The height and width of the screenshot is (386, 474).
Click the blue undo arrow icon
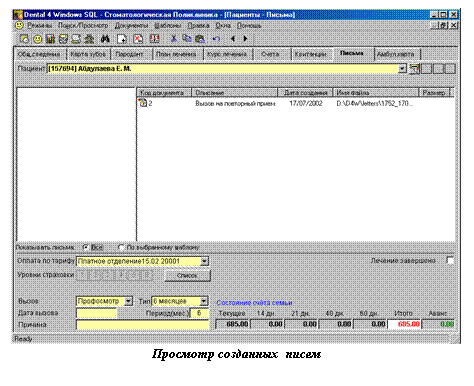[x=216, y=39]
